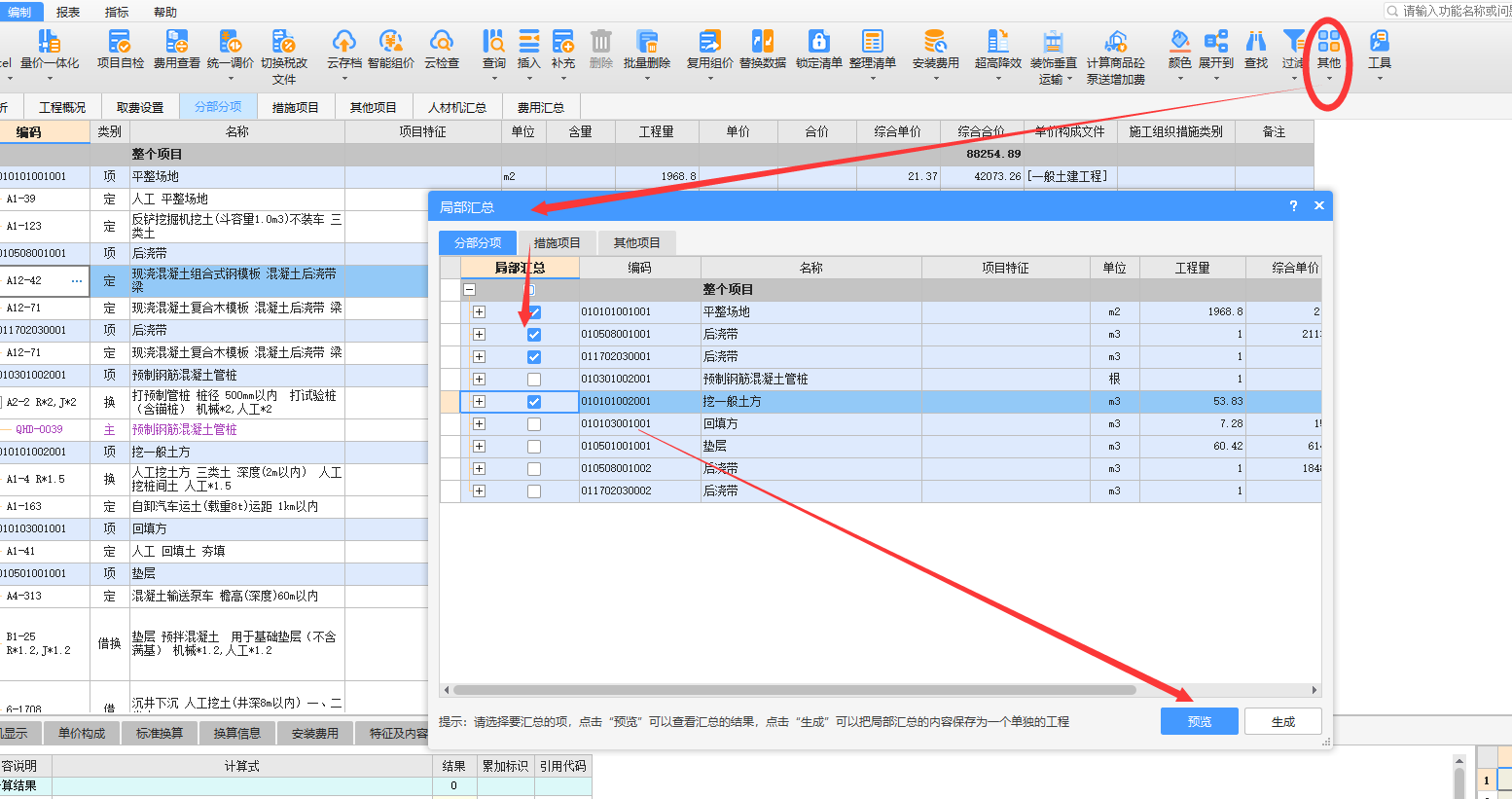The width and height of the screenshot is (1512, 799).
Task: Click right arrow of dialog horizontal scrollbar
Action: click(x=1314, y=690)
